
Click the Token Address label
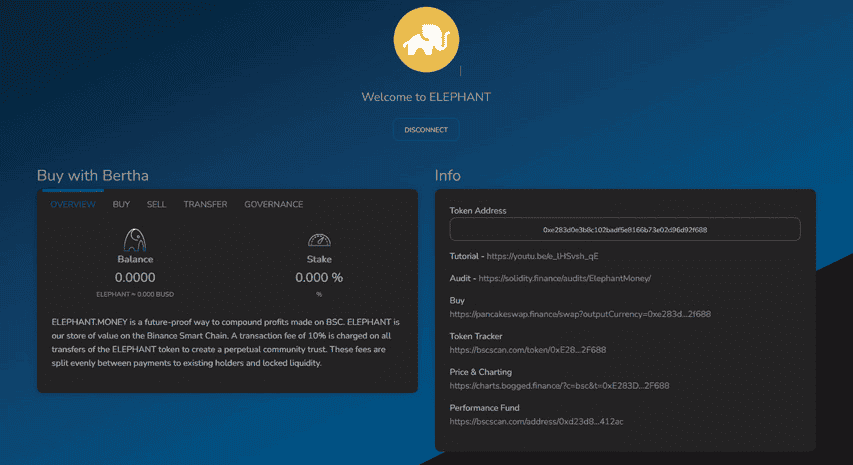tap(478, 211)
